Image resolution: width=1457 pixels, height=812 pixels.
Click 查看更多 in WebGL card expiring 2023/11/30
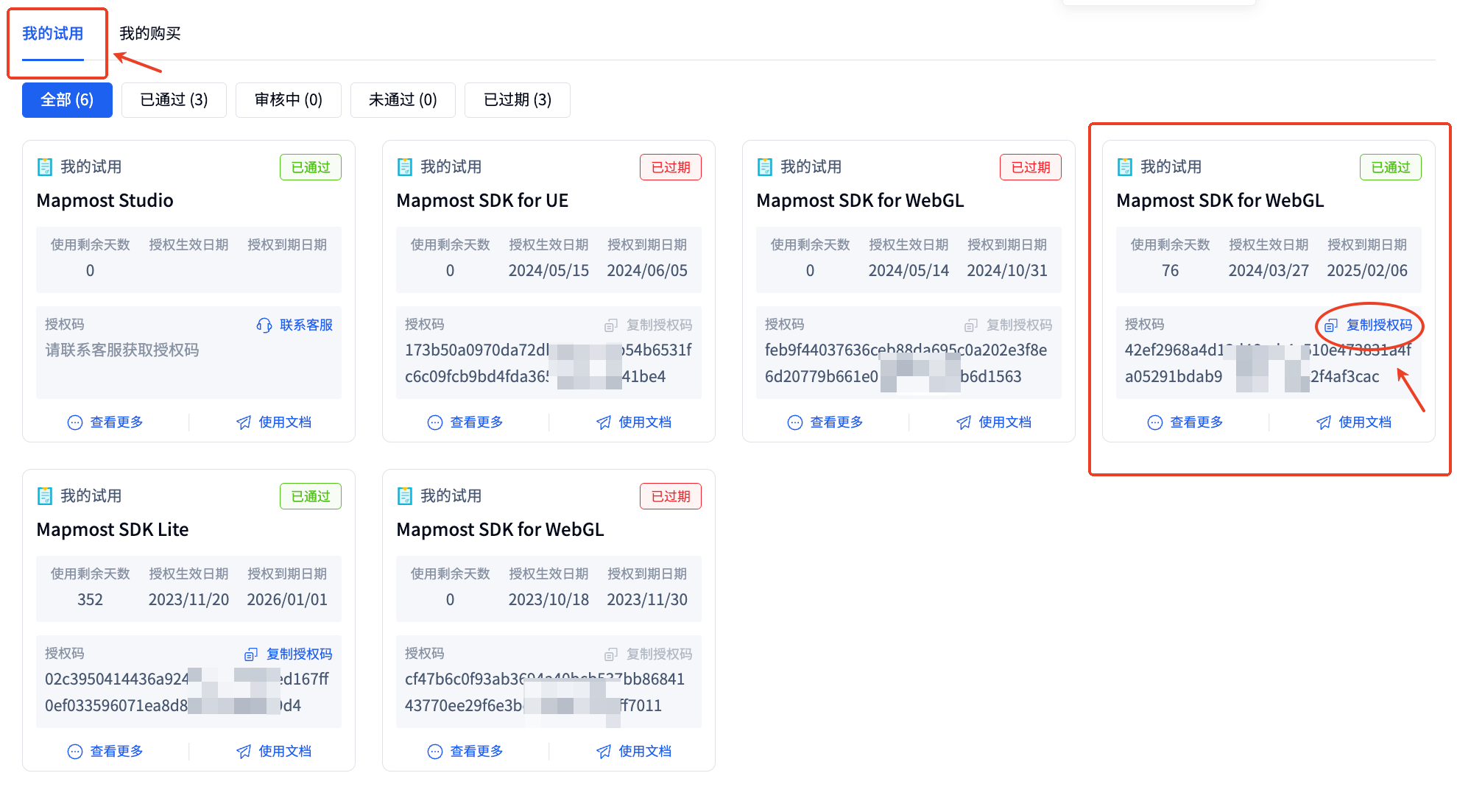476,752
